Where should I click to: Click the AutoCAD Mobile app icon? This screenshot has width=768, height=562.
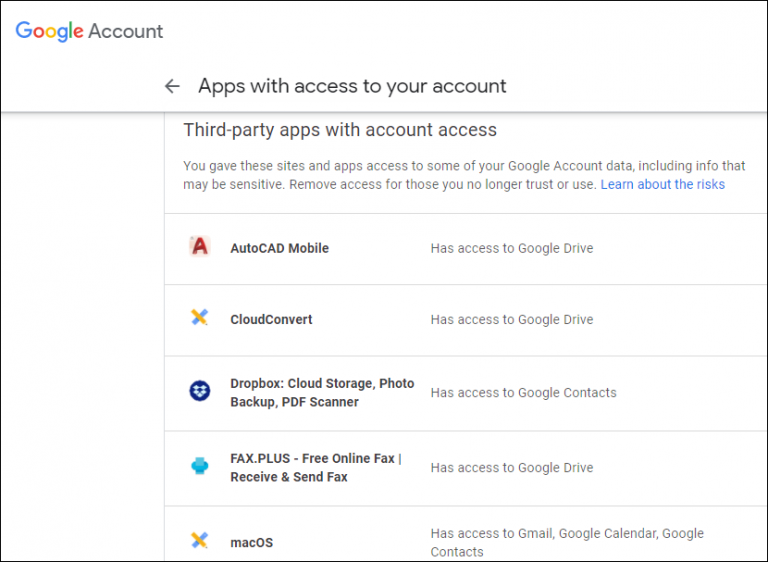200,246
